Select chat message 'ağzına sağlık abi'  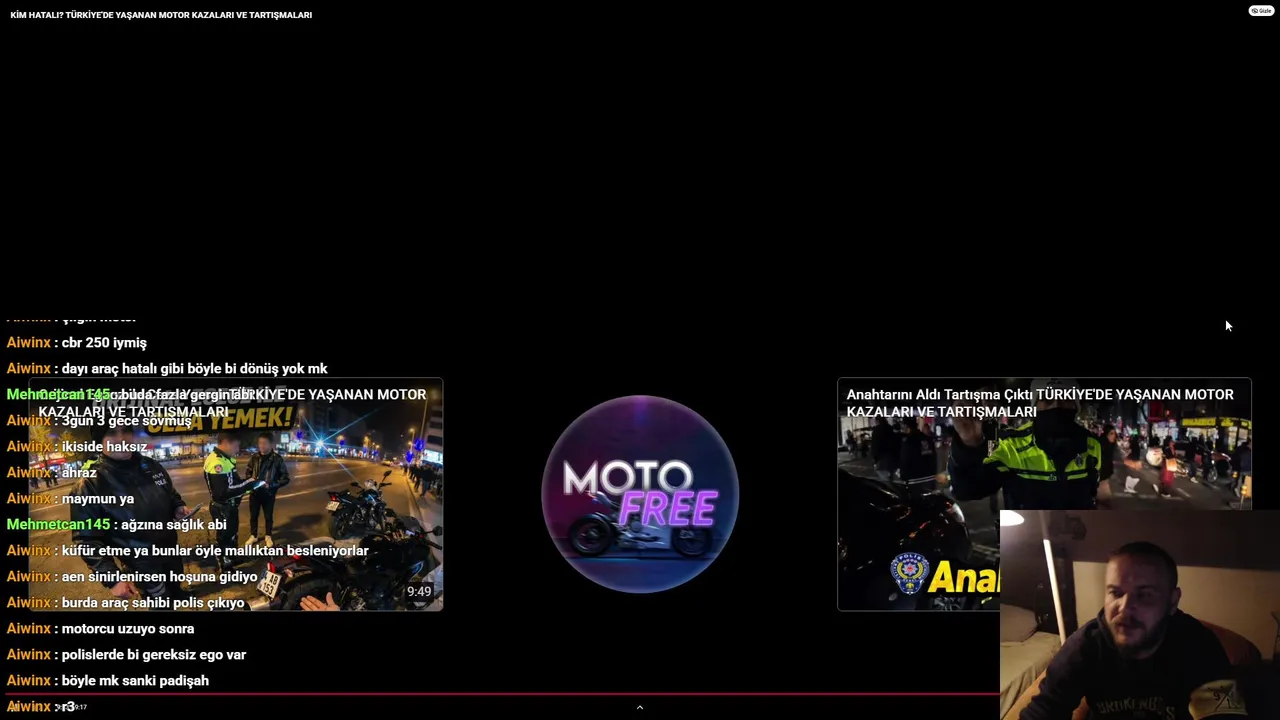174,525
